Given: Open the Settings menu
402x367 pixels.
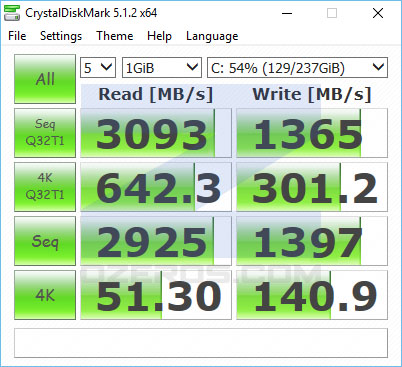Looking at the screenshot, I should (61, 36).
